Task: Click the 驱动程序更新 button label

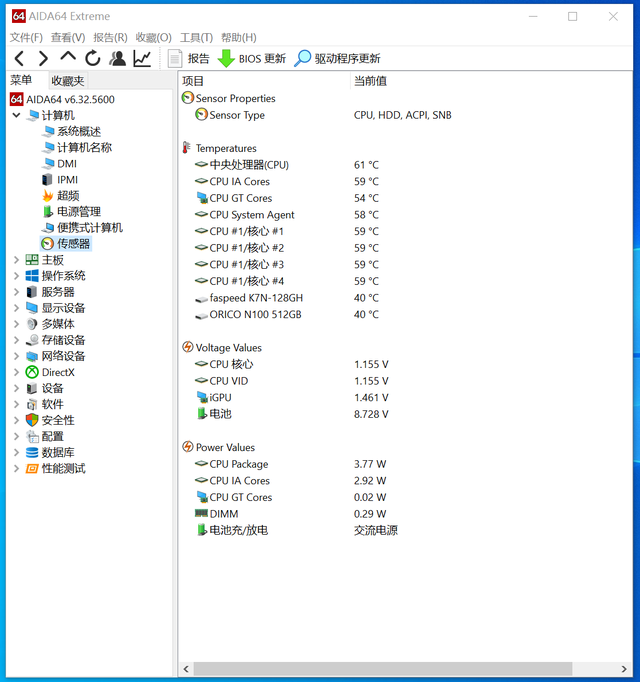Action: (347, 59)
